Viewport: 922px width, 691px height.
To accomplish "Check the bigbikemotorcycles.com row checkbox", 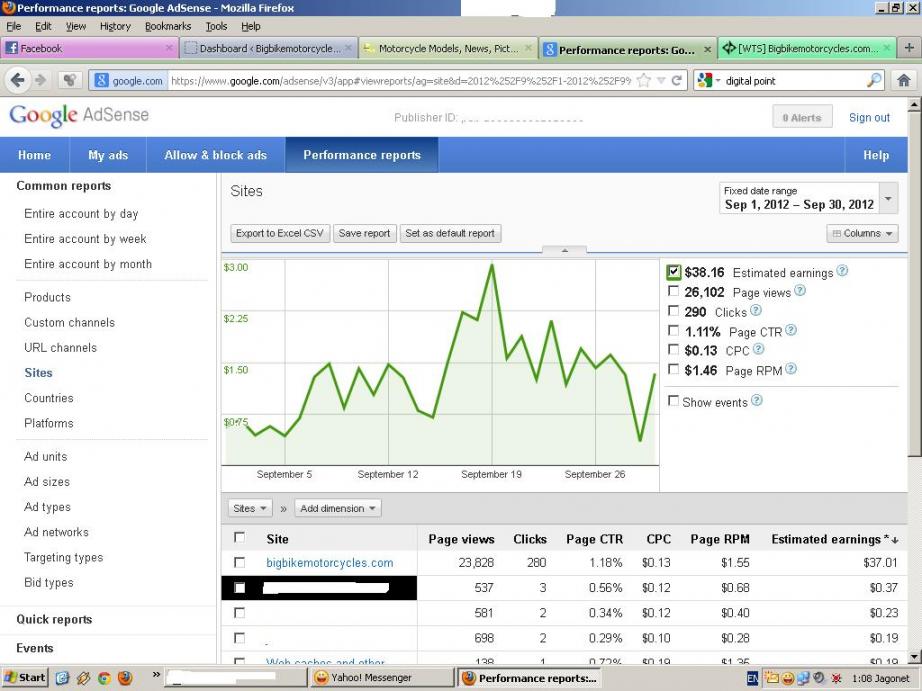I will (239, 562).
